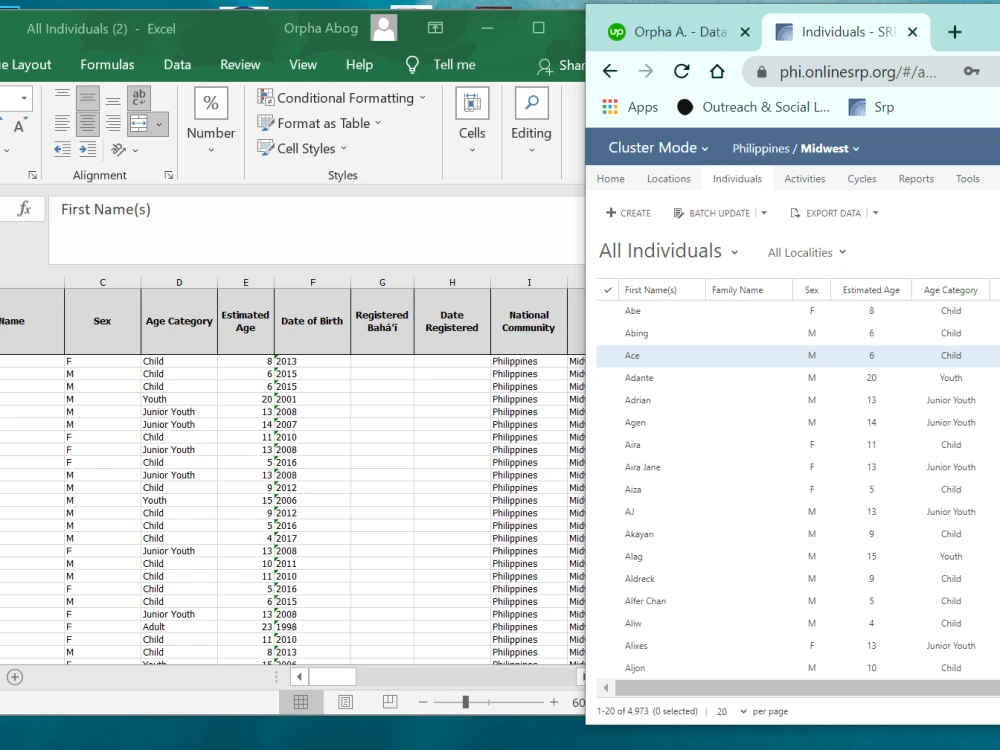
Task: Toggle Middle Align in Excel ribbon
Action: (87, 98)
